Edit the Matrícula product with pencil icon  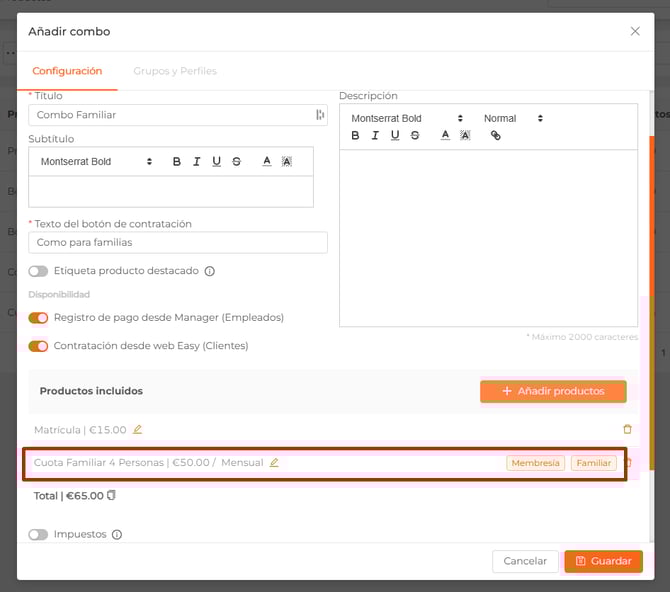138,430
